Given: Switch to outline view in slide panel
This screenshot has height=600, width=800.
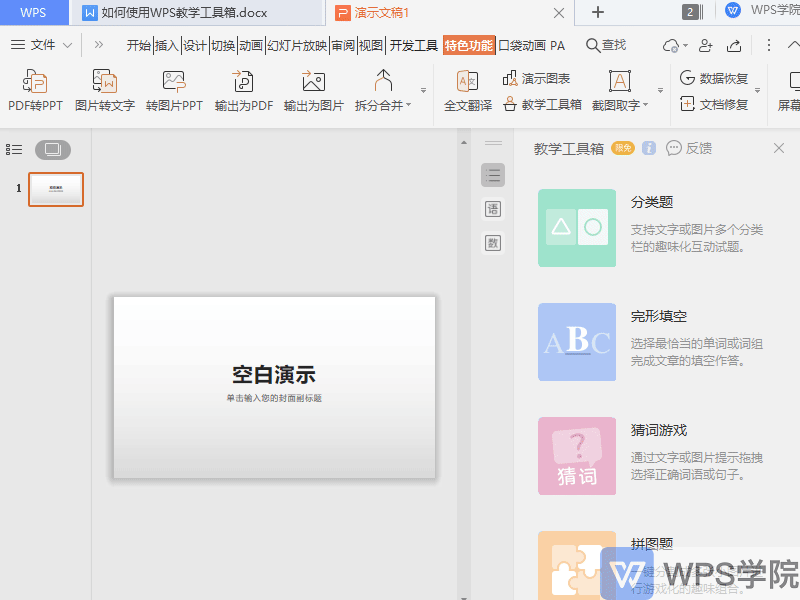Looking at the screenshot, I should point(14,150).
